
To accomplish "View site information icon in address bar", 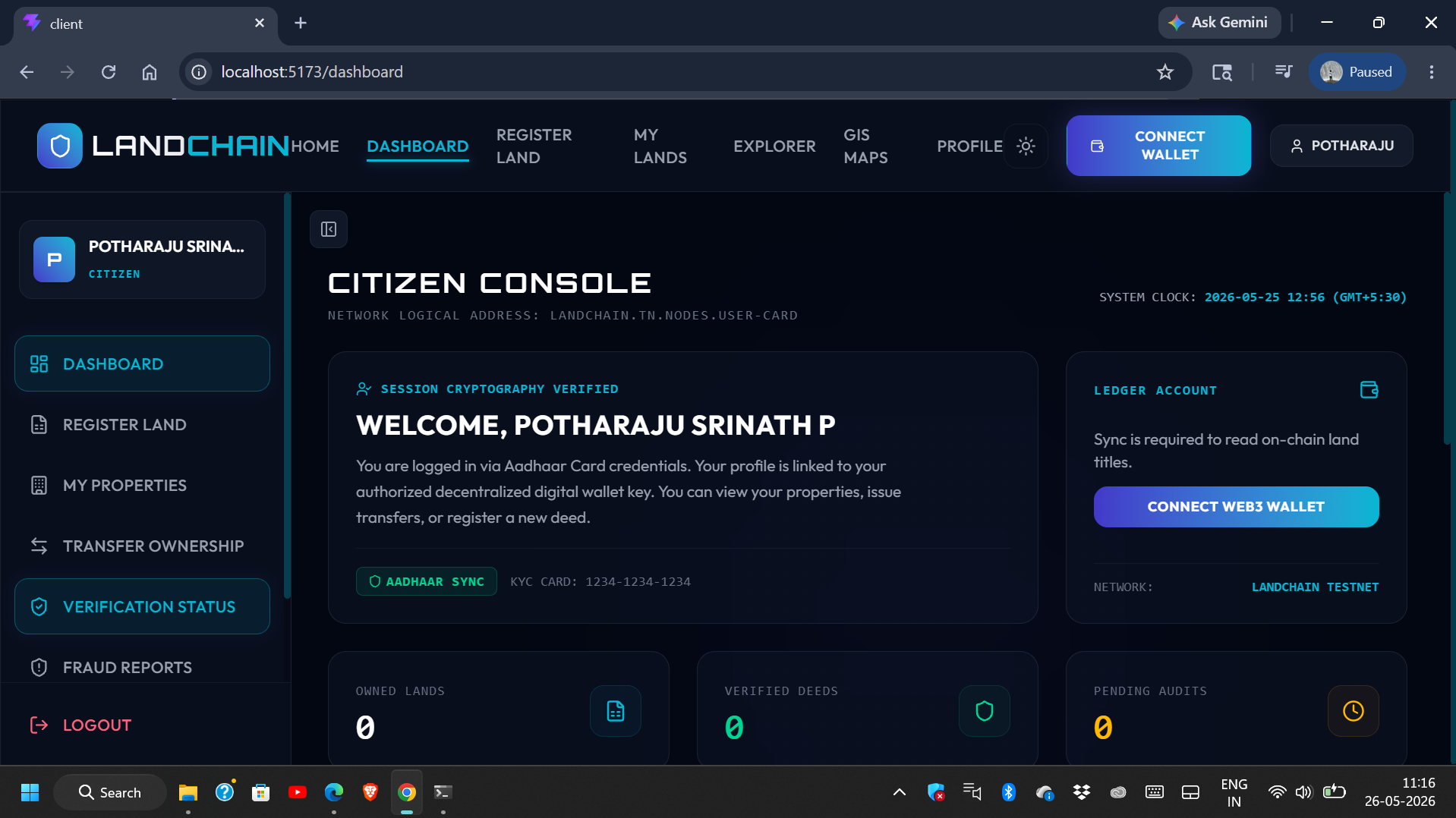I will [199, 72].
